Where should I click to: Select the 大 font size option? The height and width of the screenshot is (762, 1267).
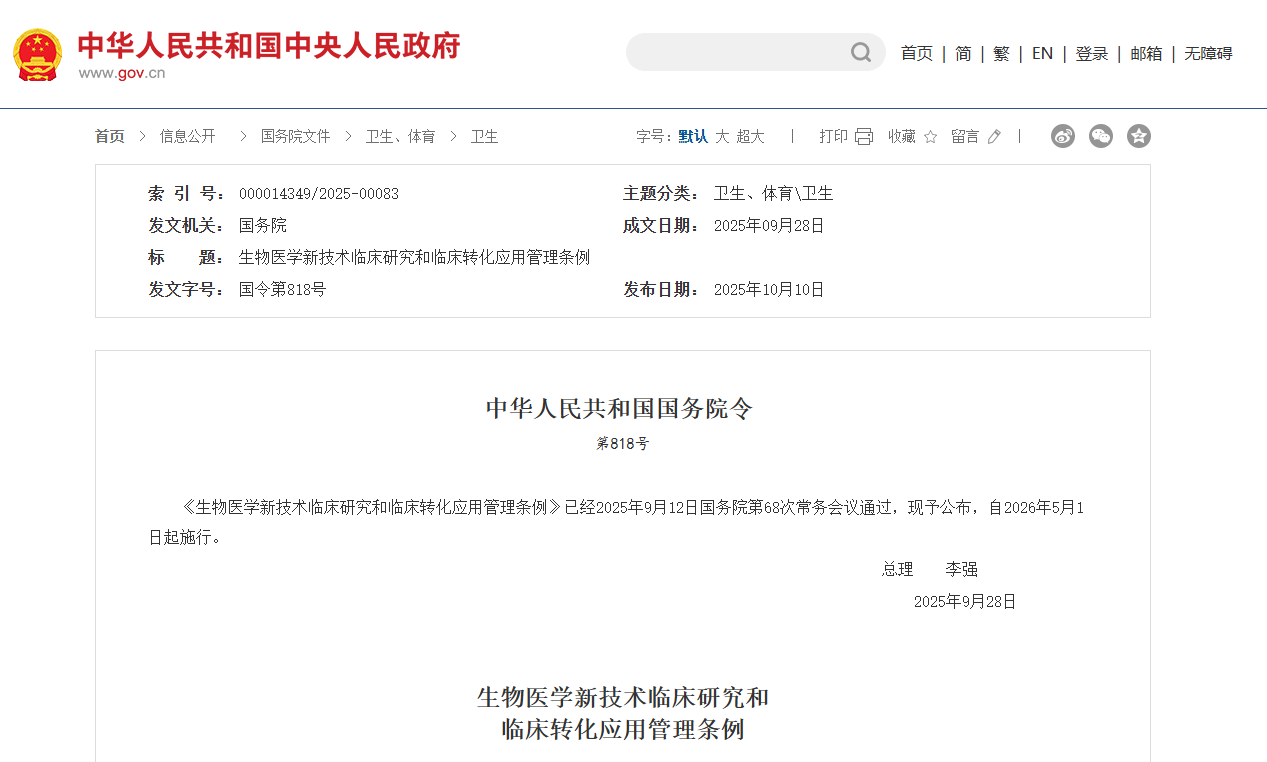click(x=721, y=135)
